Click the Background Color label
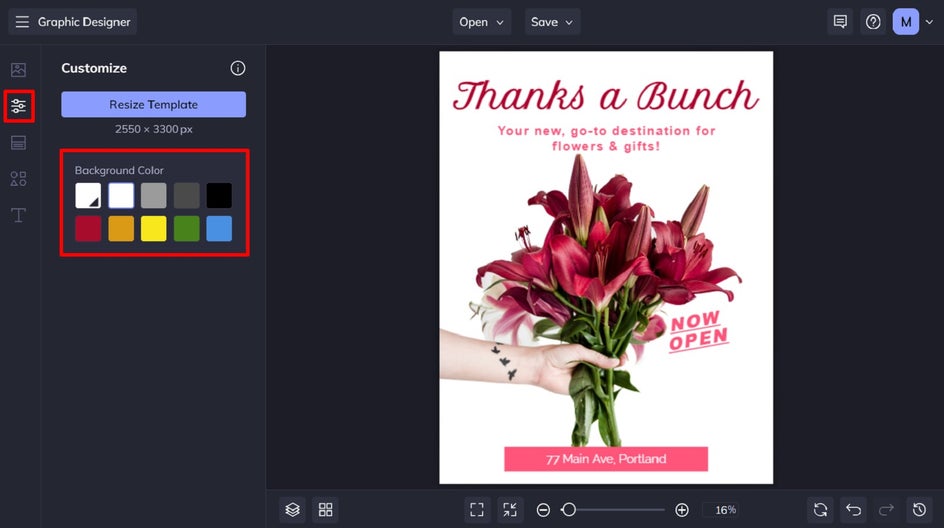The height and width of the screenshot is (528, 944). coord(119,170)
